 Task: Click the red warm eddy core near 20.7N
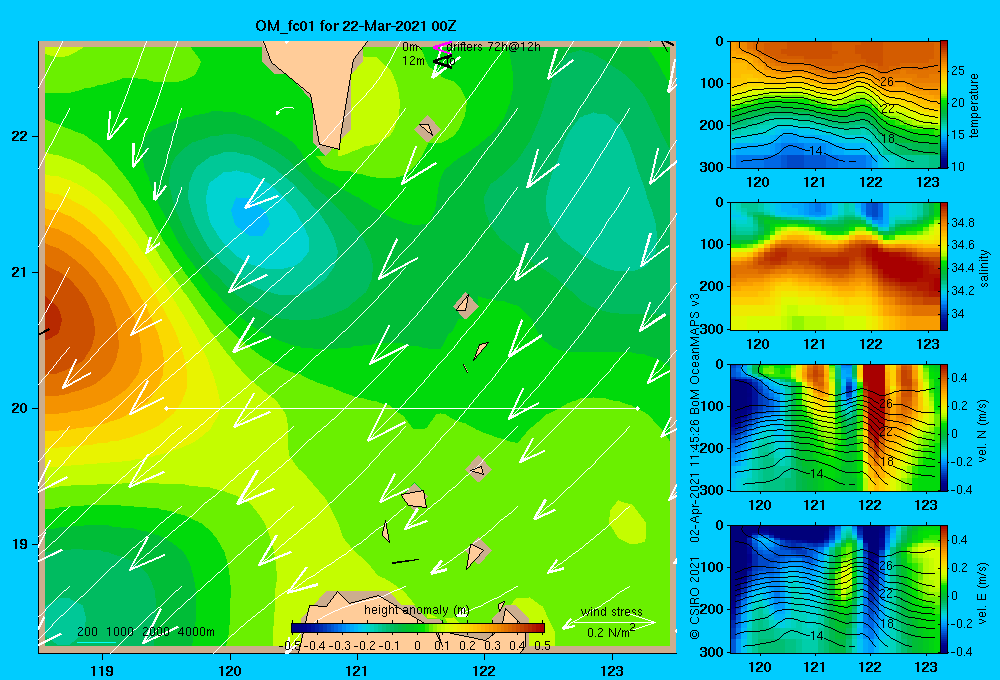coord(51,319)
